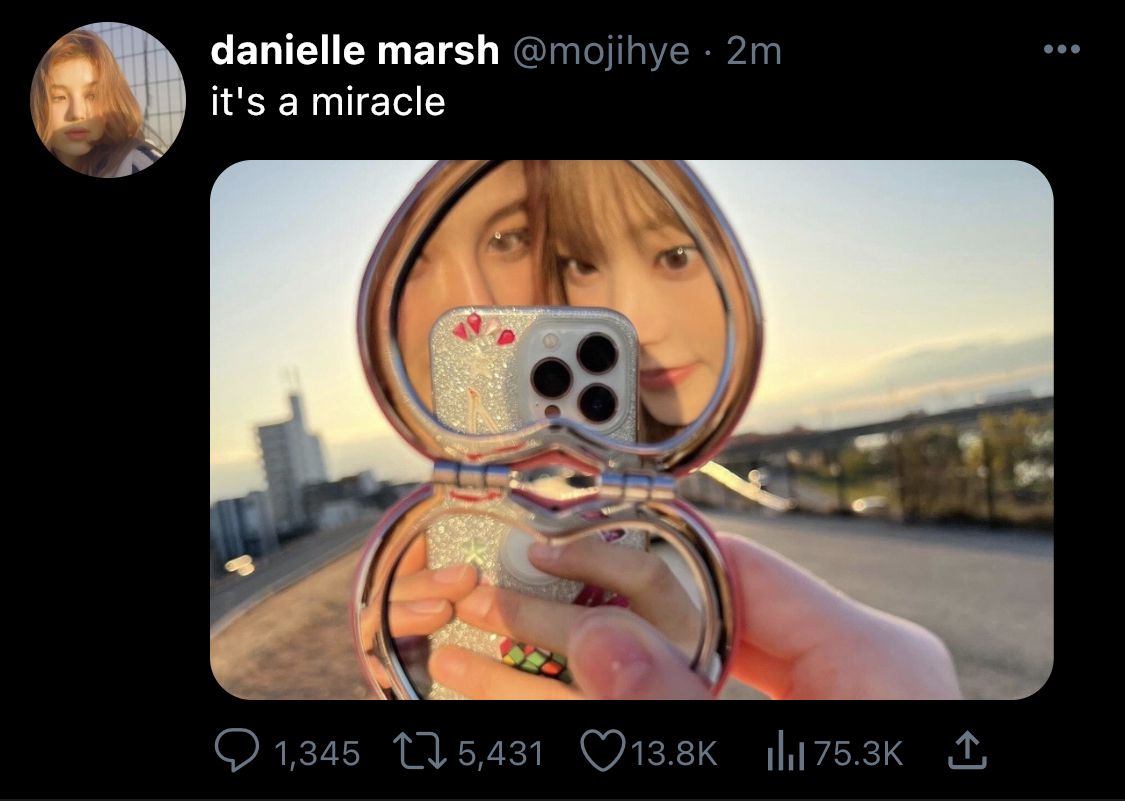The image size is (1125, 801).
Task: Like the tweet with the heart icon
Action: [603, 751]
